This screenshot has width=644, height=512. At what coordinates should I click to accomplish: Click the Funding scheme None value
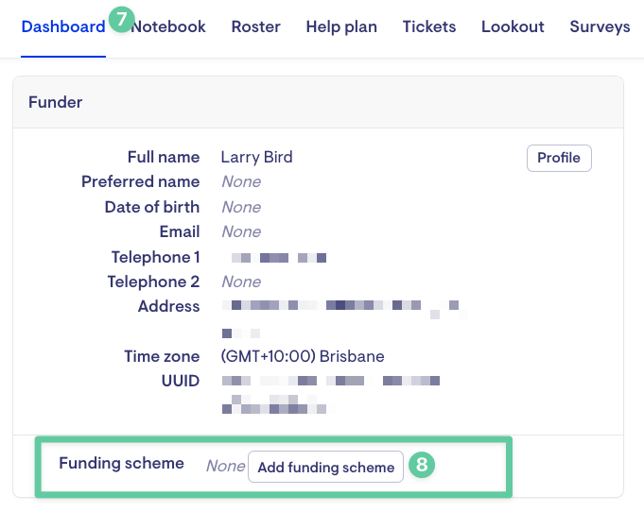pos(225,466)
